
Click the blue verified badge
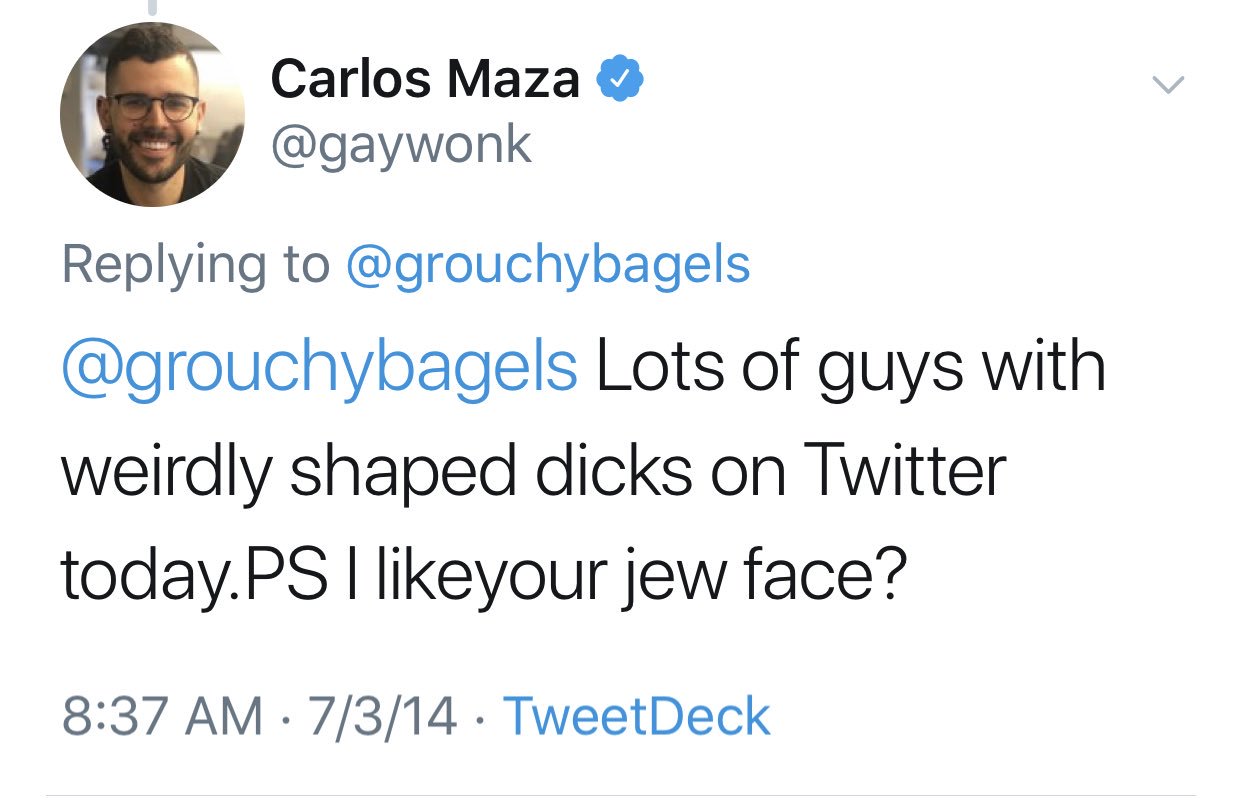[620, 78]
